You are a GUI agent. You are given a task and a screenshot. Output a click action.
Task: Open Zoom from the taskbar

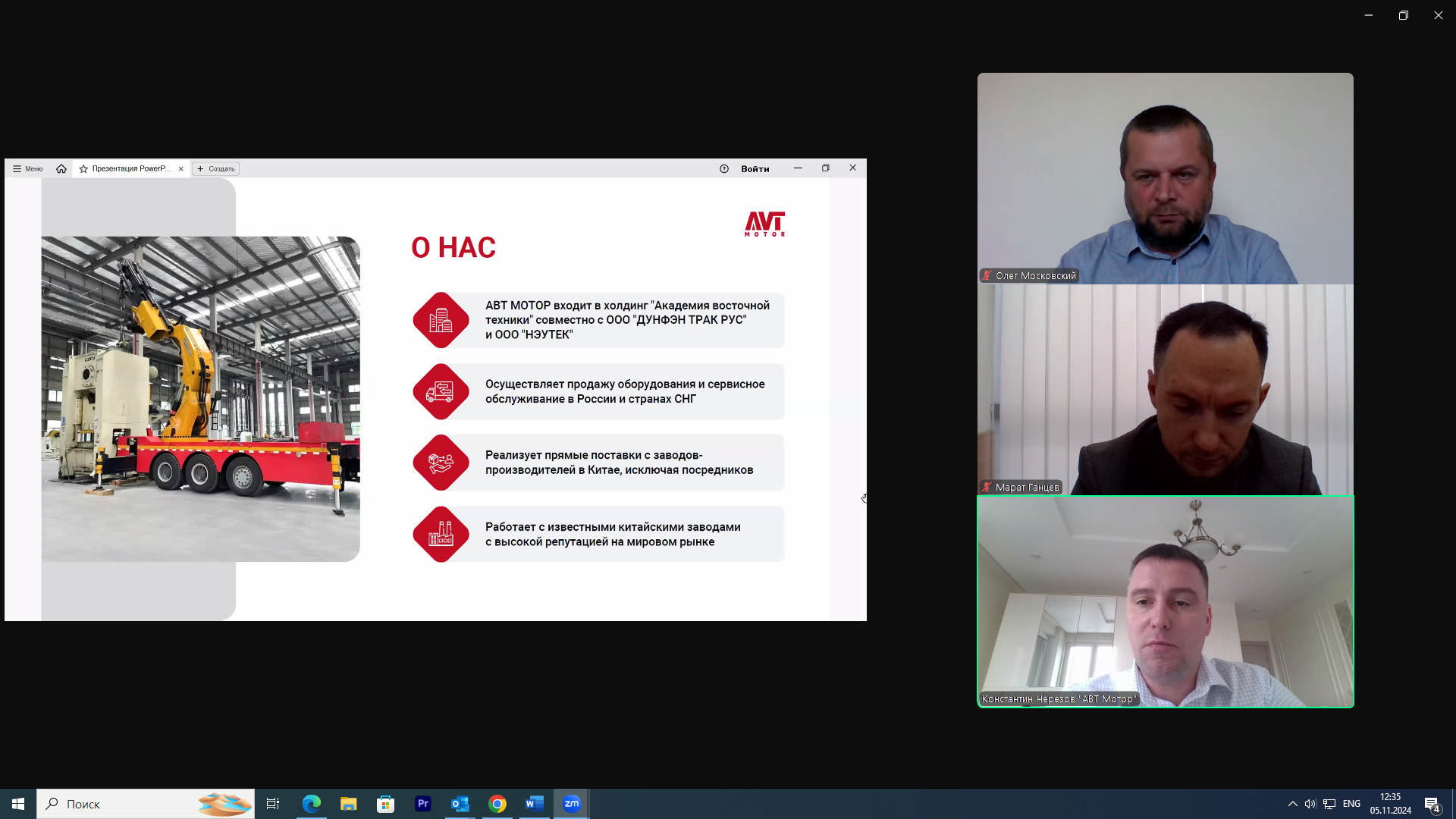tap(572, 804)
